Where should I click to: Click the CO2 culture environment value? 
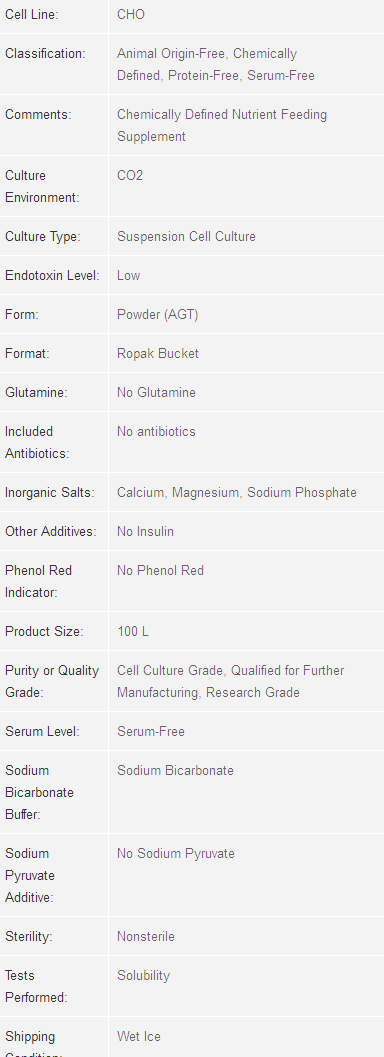click(x=130, y=175)
